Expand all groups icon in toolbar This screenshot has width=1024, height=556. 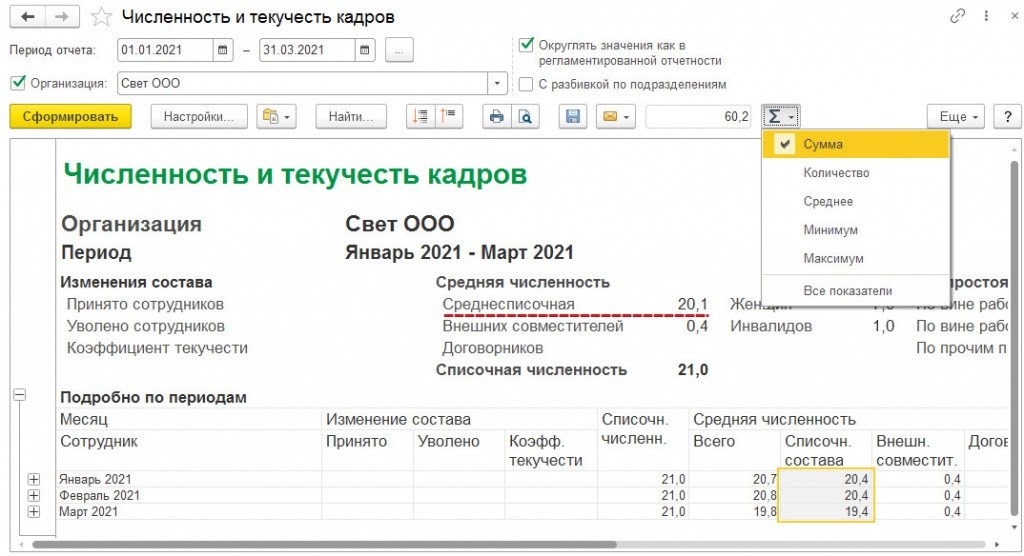pyautogui.click(x=421, y=117)
